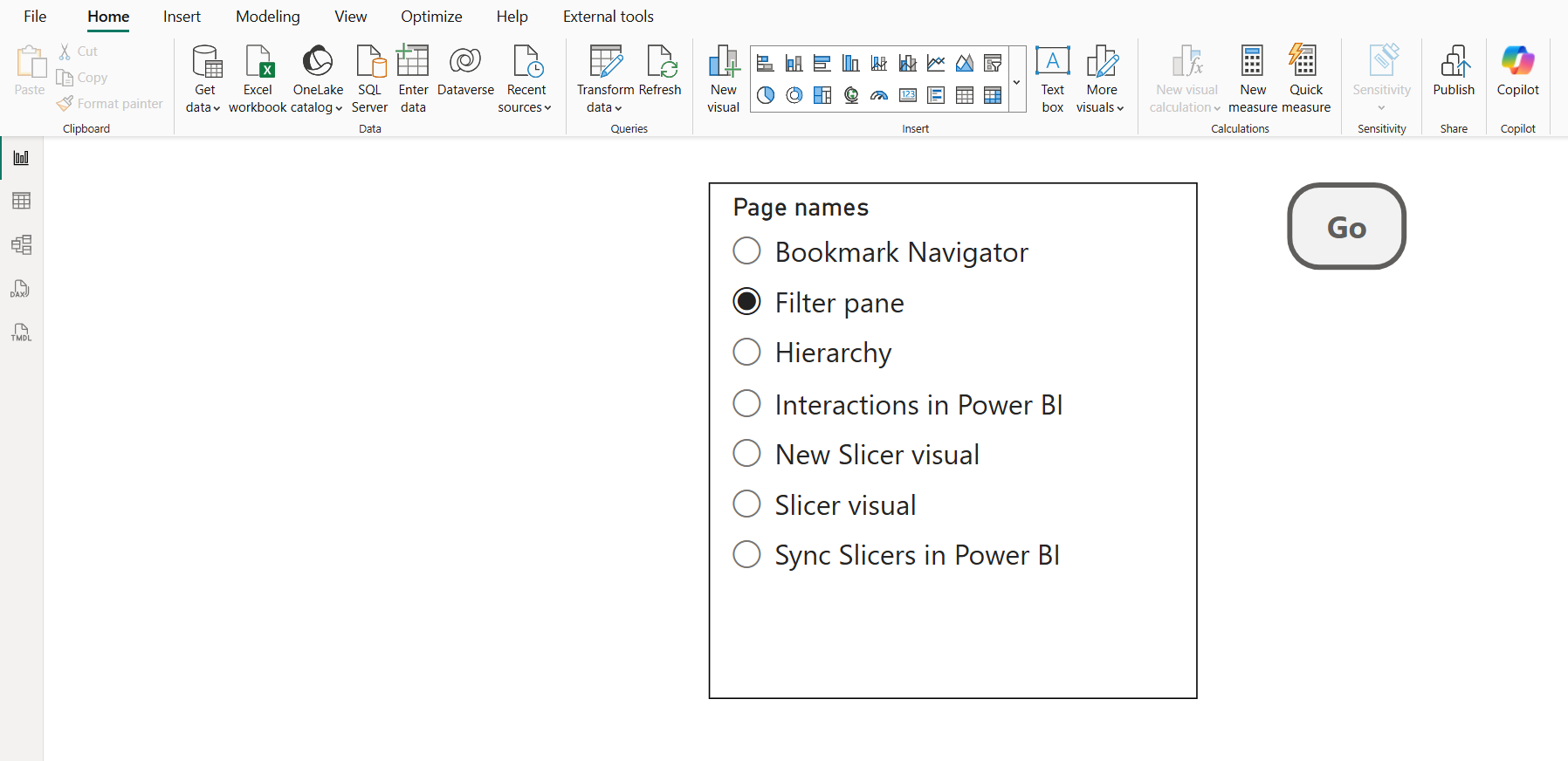Open the DAX query view in sidebar
This screenshot has height=761, width=1568.
pos(21,289)
